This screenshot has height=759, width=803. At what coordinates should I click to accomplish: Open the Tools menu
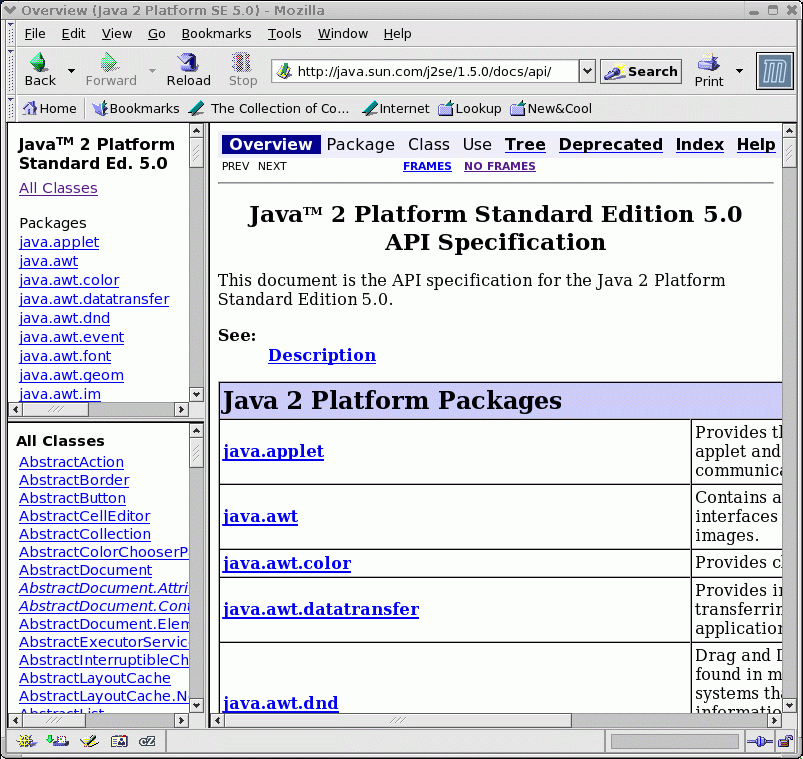tap(284, 34)
